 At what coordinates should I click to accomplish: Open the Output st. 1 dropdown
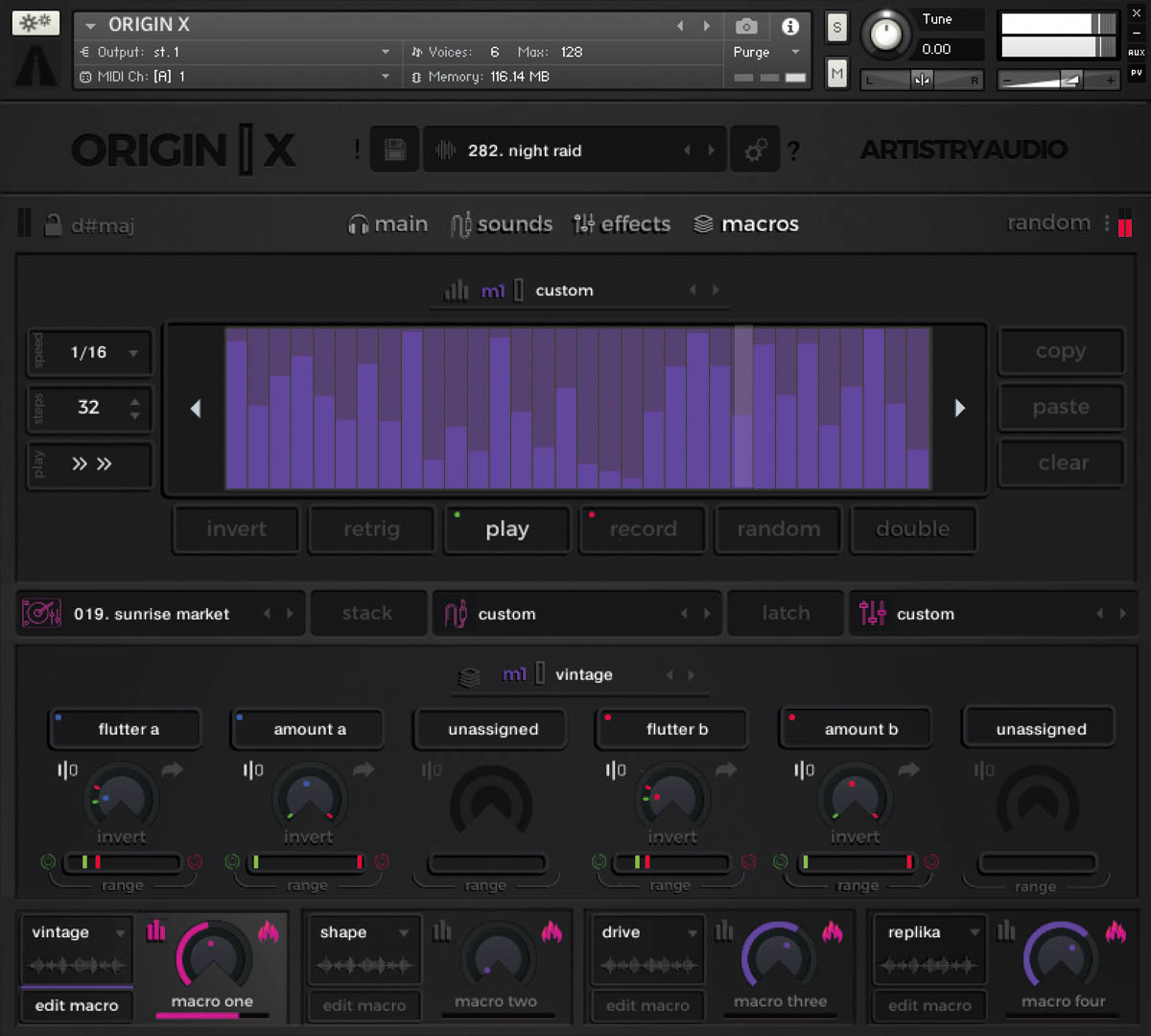(235, 52)
